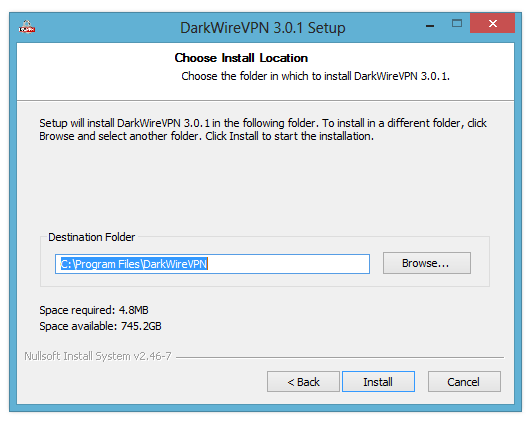Click the highlighted 'C:\Program Files\DarkWireVPN' path text
Screen dimensions: 526x424
(x=134, y=264)
